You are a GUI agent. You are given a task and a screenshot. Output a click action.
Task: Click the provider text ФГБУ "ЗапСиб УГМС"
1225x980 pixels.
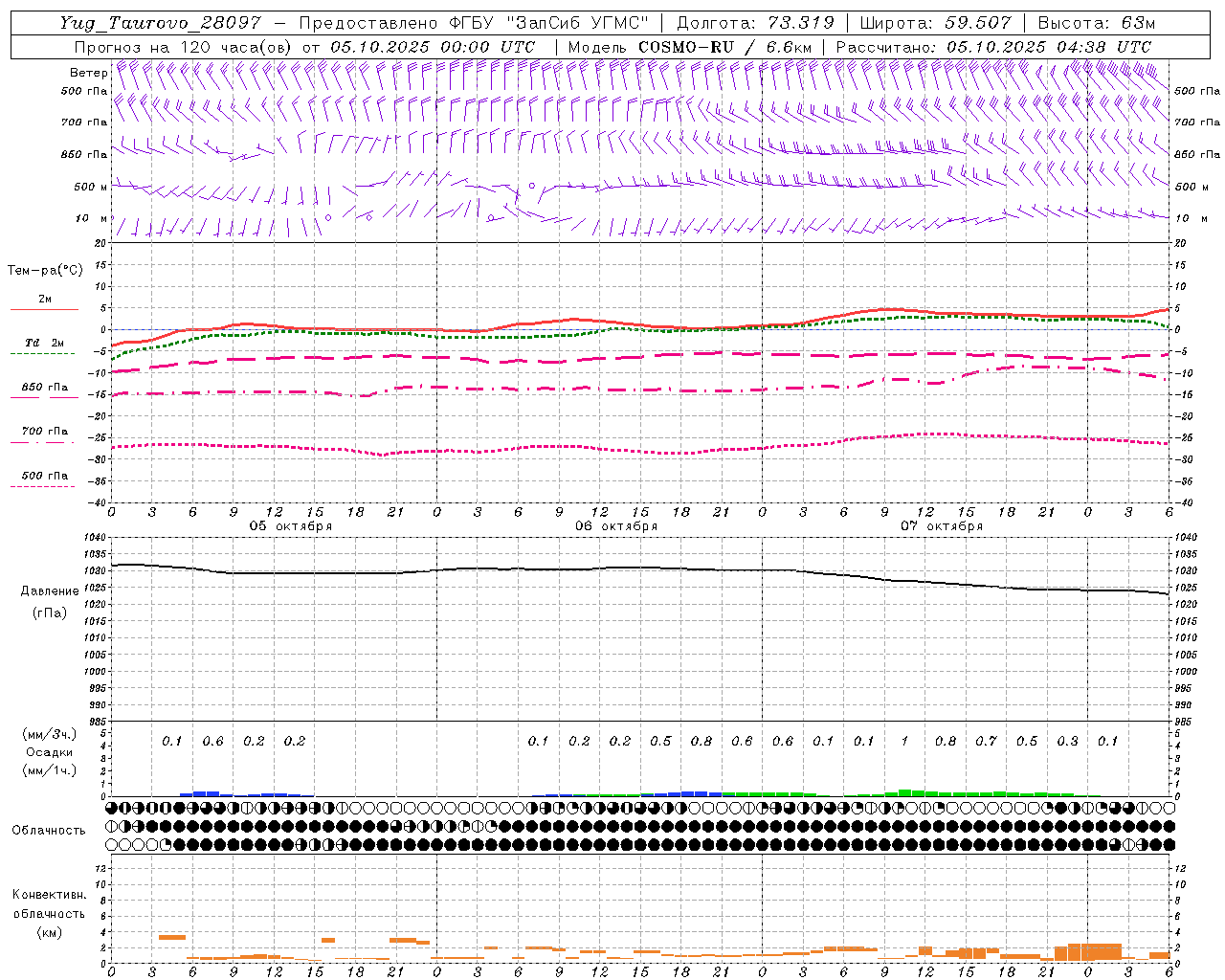550,24
